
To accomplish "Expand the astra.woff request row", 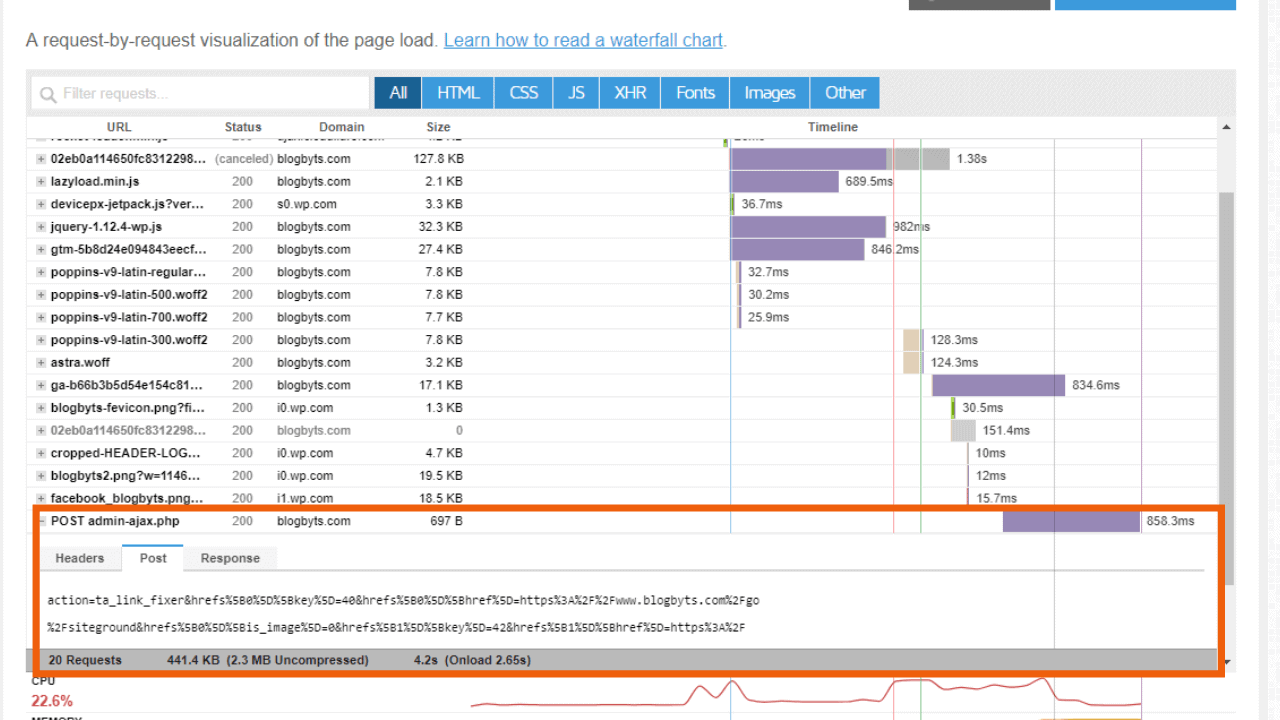I will coord(41,363).
